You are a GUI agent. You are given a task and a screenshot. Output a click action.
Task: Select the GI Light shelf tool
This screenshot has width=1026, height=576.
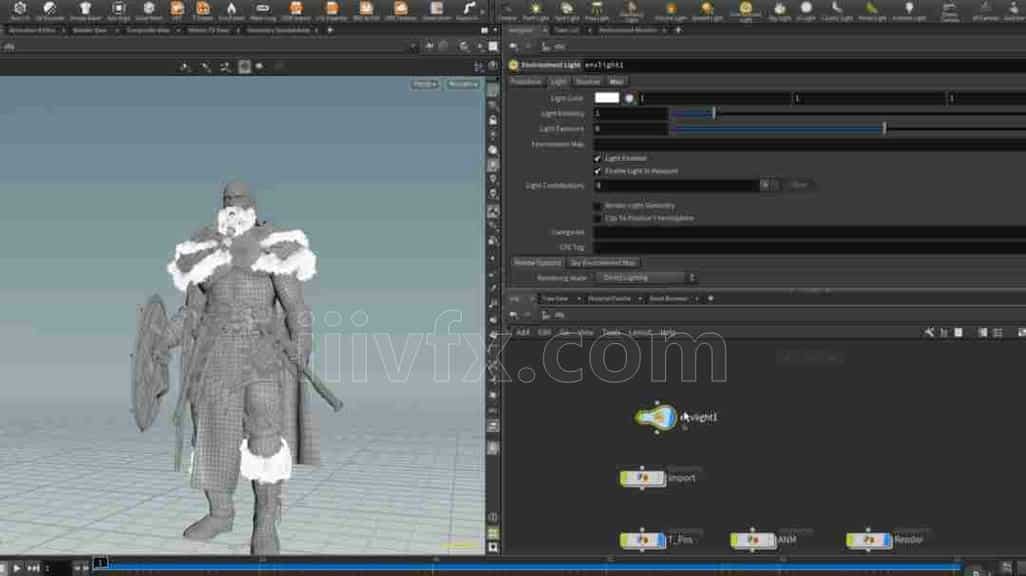806,10
